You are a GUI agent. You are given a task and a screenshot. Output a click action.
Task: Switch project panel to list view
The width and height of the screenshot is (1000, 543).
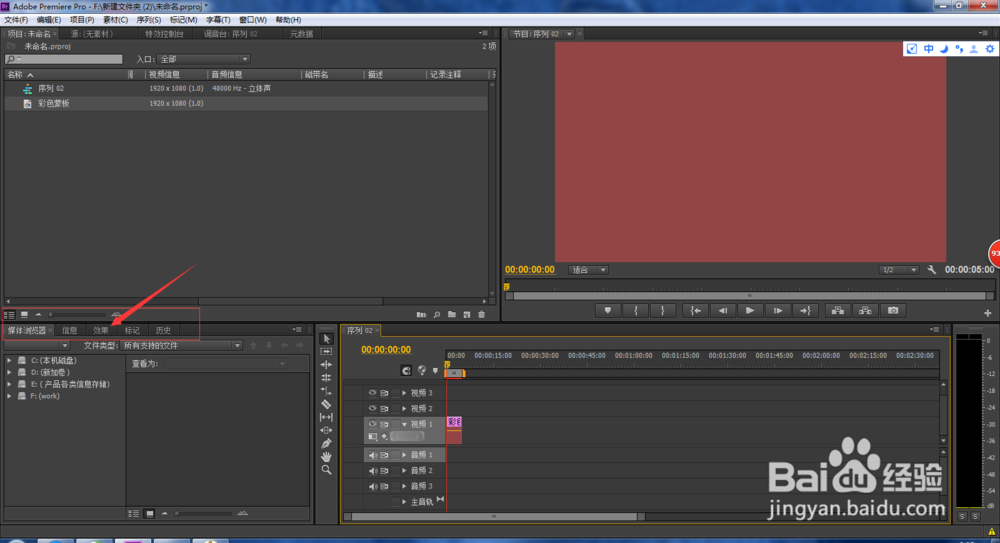pos(10,315)
